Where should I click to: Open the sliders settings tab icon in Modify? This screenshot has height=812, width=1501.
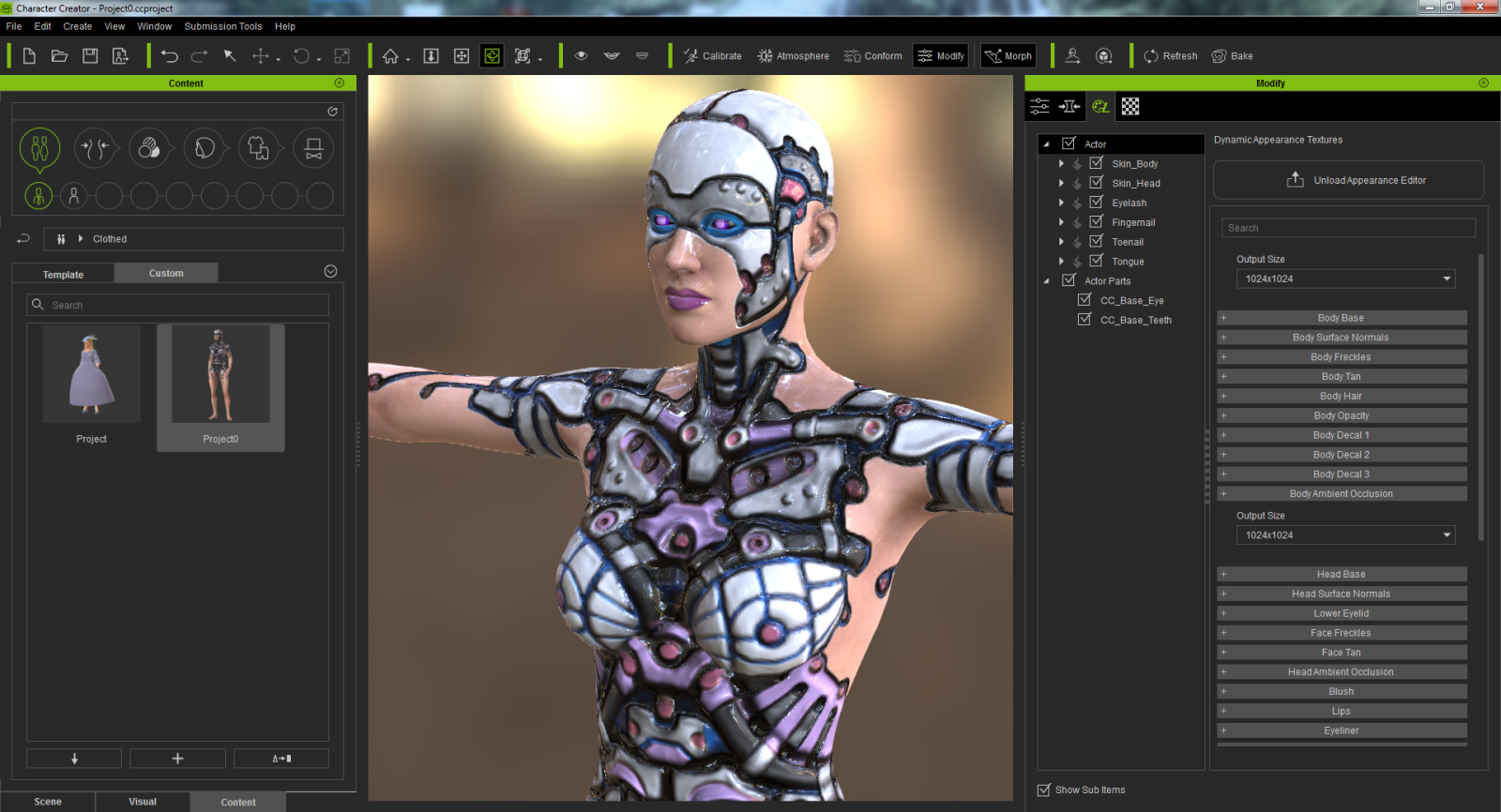pyautogui.click(x=1039, y=107)
